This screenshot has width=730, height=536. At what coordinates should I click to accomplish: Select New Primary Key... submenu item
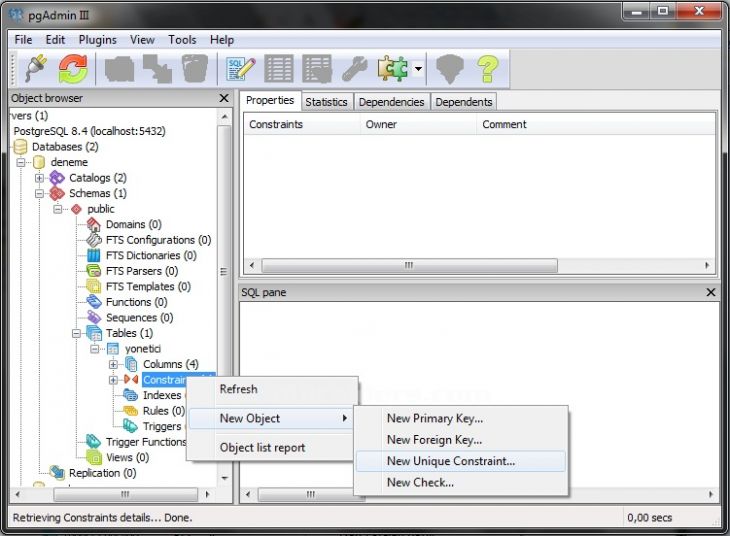pos(461,418)
